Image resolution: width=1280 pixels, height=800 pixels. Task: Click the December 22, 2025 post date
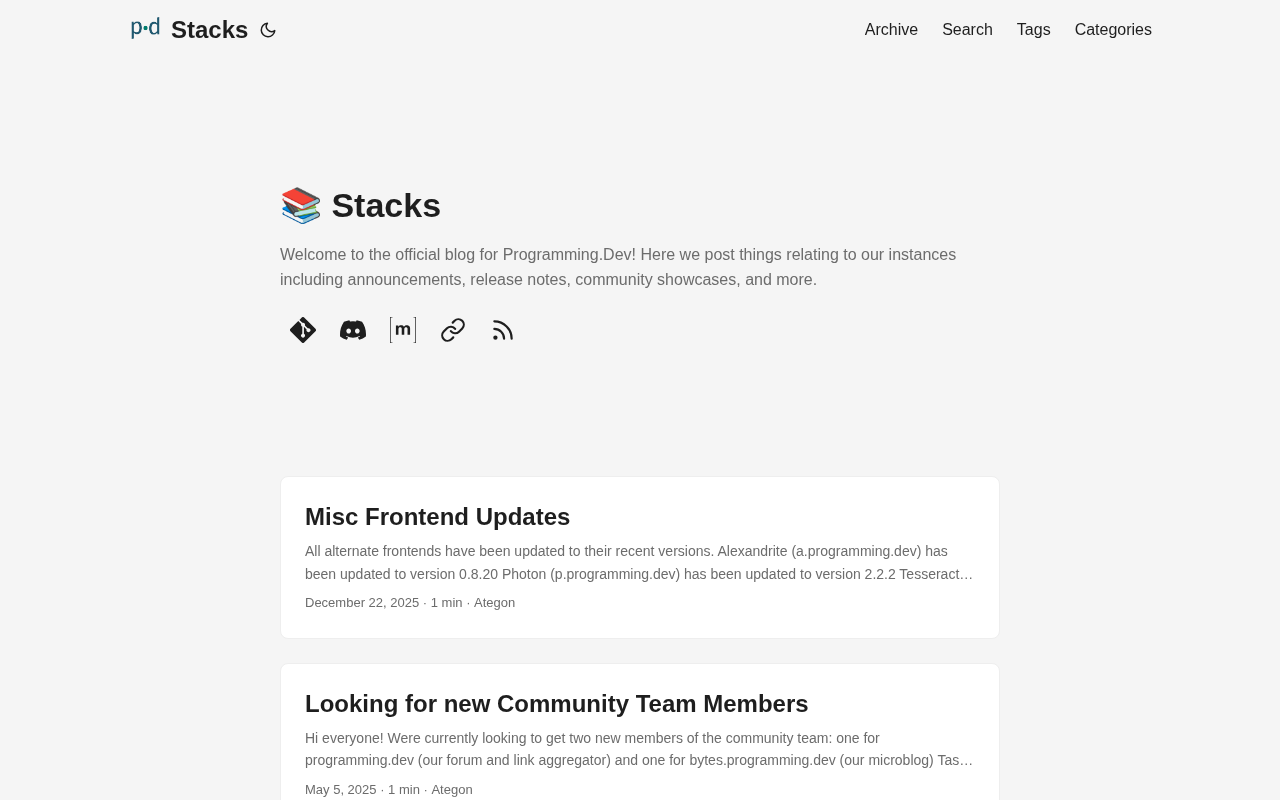362,603
